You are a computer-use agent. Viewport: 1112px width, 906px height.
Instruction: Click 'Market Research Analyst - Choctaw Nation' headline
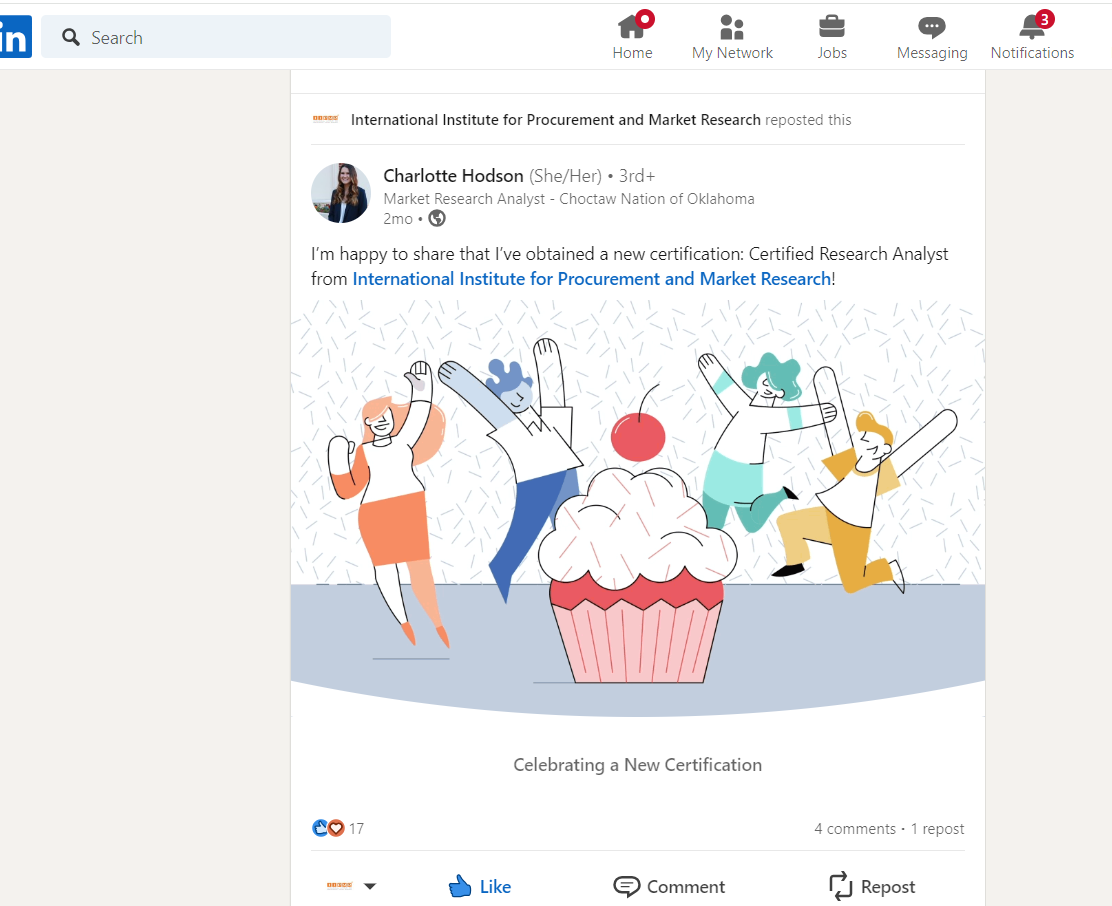(x=569, y=198)
